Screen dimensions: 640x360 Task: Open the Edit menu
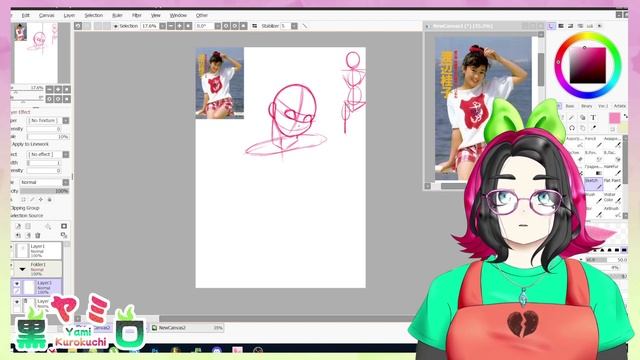click(x=26, y=15)
